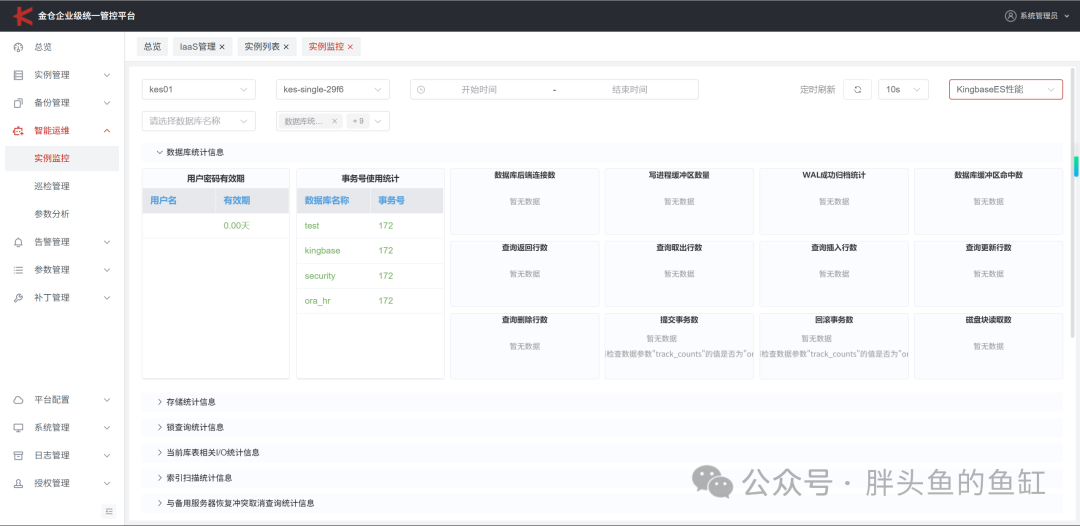Click the kingbase database row
This screenshot has height=526, width=1080.
coord(370,251)
